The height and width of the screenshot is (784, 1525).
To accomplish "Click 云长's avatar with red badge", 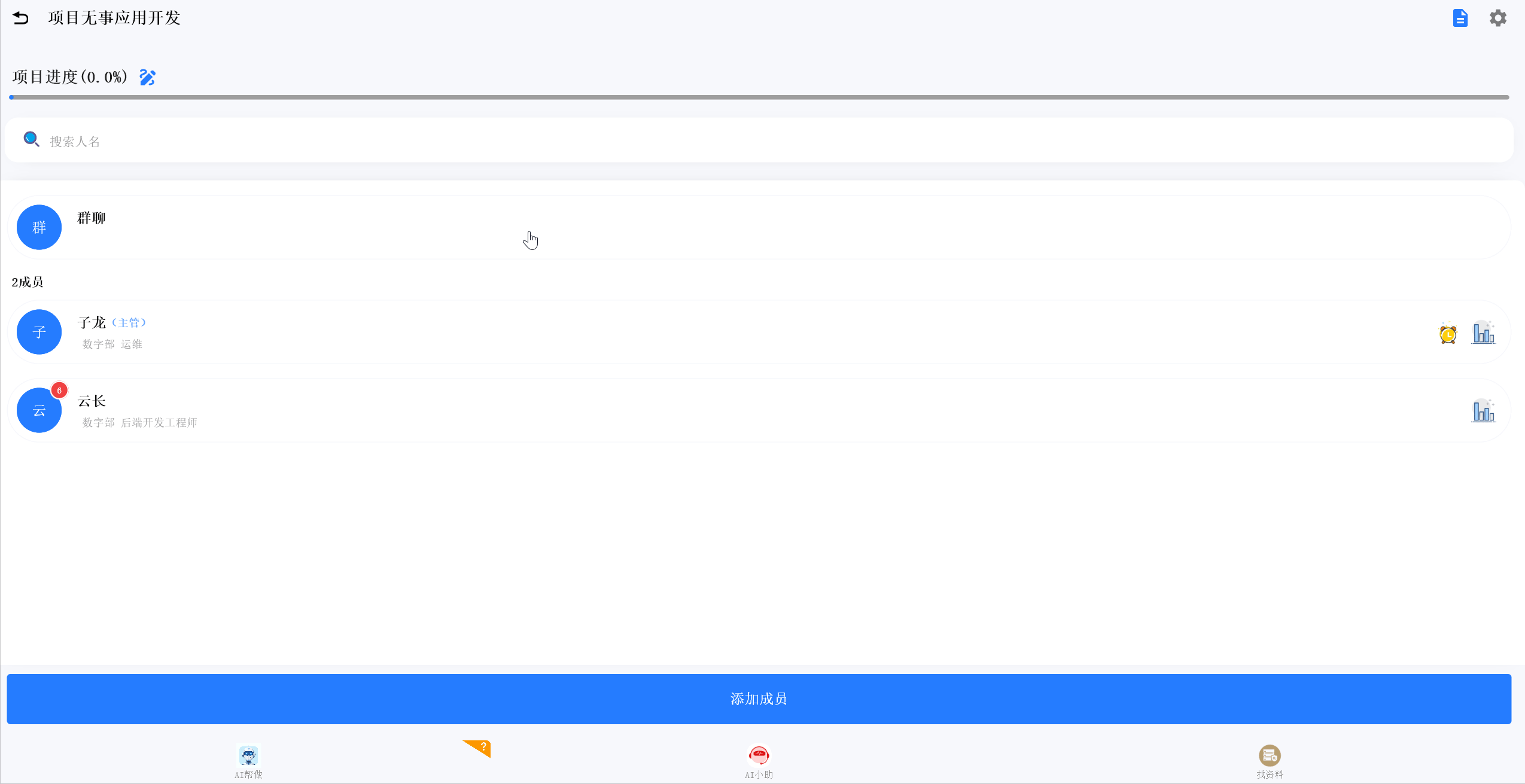I will (39, 410).
